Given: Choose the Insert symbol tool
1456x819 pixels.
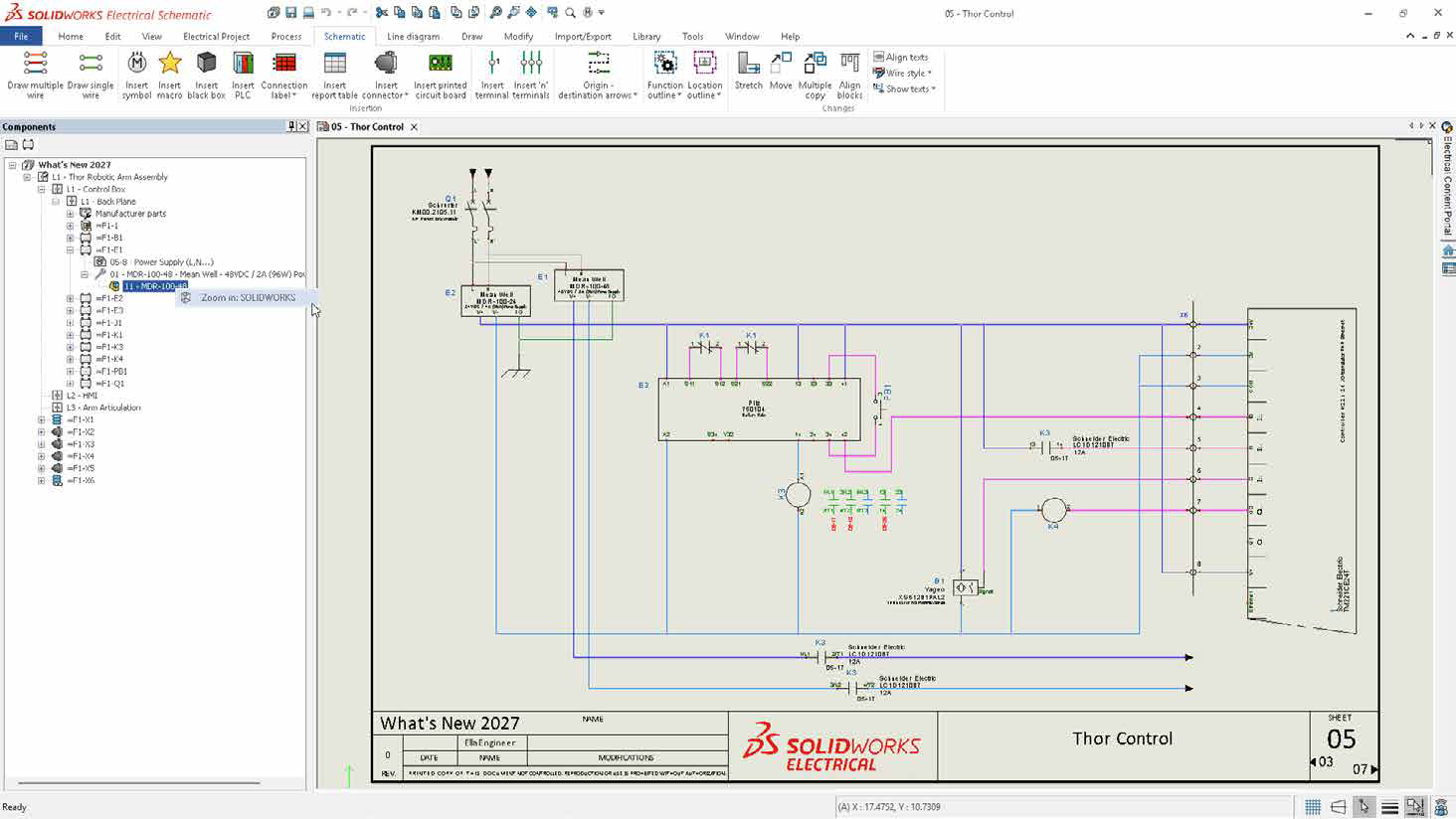Looking at the screenshot, I should pos(137,75).
